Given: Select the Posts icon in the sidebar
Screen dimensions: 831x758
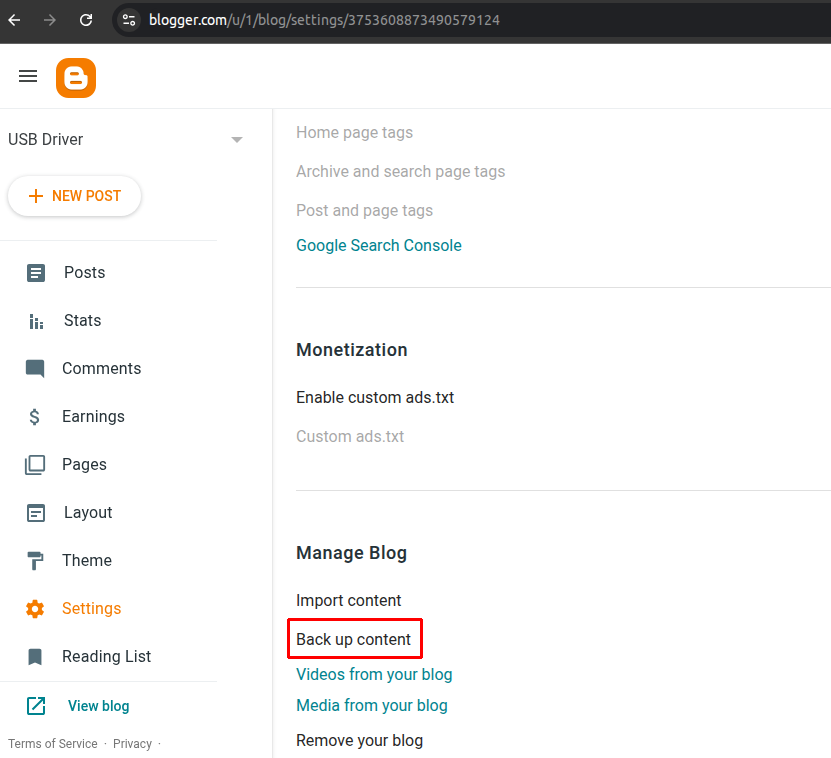Looking at the screenshot, I should point(35,272).
